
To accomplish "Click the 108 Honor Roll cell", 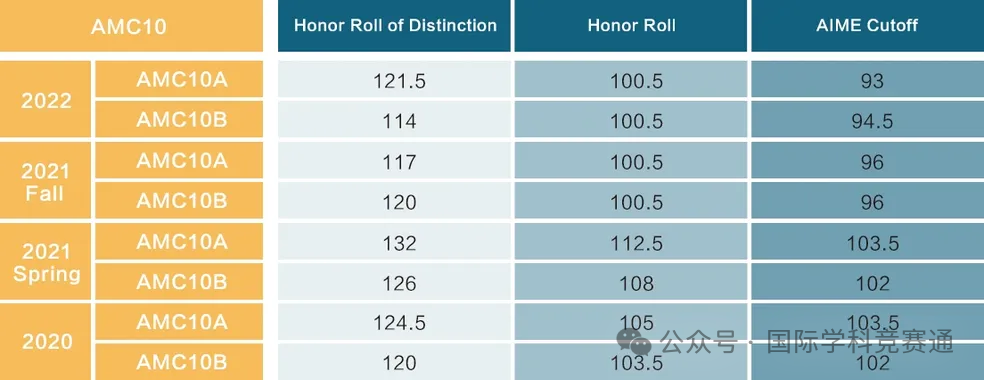I will pos(631,282).
